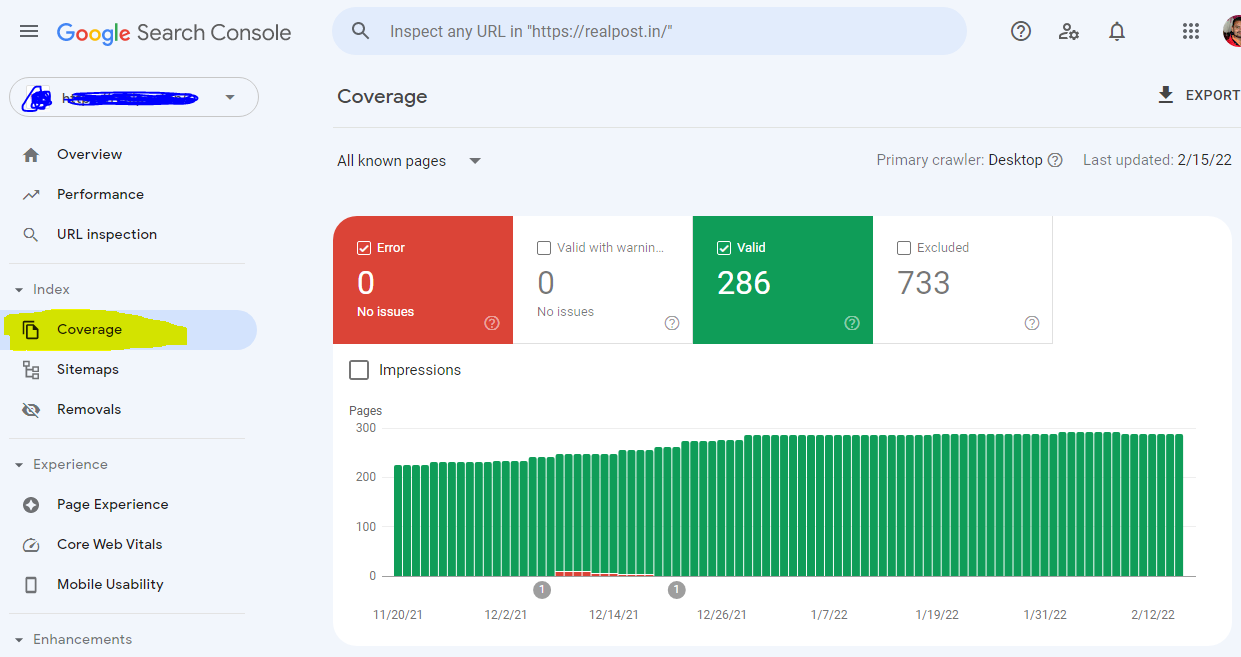Screen dimensions: 1241x657
Task: Enable the Excluded checkbox
Action: (x=904, y=248)
